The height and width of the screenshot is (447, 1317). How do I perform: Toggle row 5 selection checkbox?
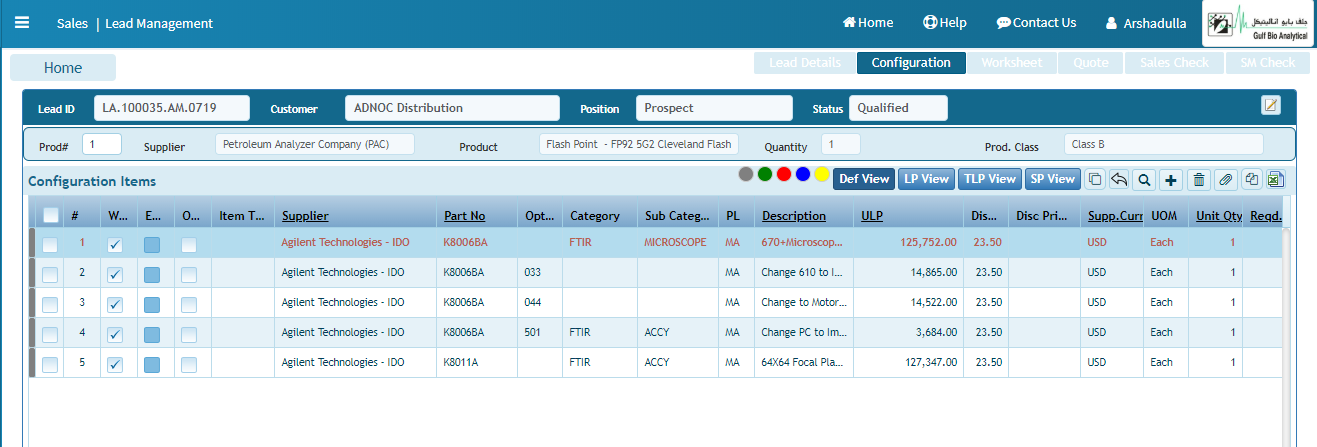click(50, 364)
